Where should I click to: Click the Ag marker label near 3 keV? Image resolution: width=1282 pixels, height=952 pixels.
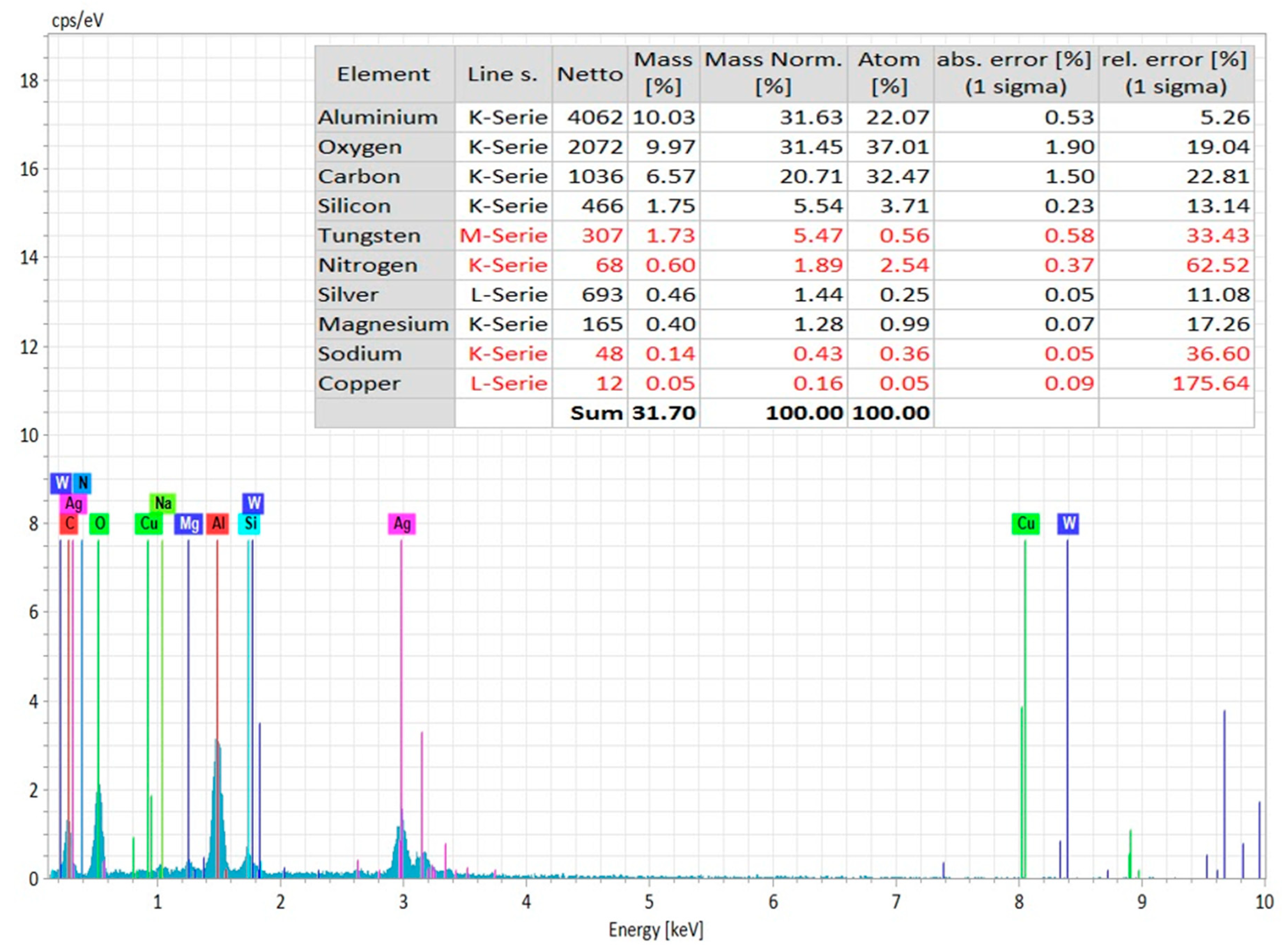pos(402,523)
